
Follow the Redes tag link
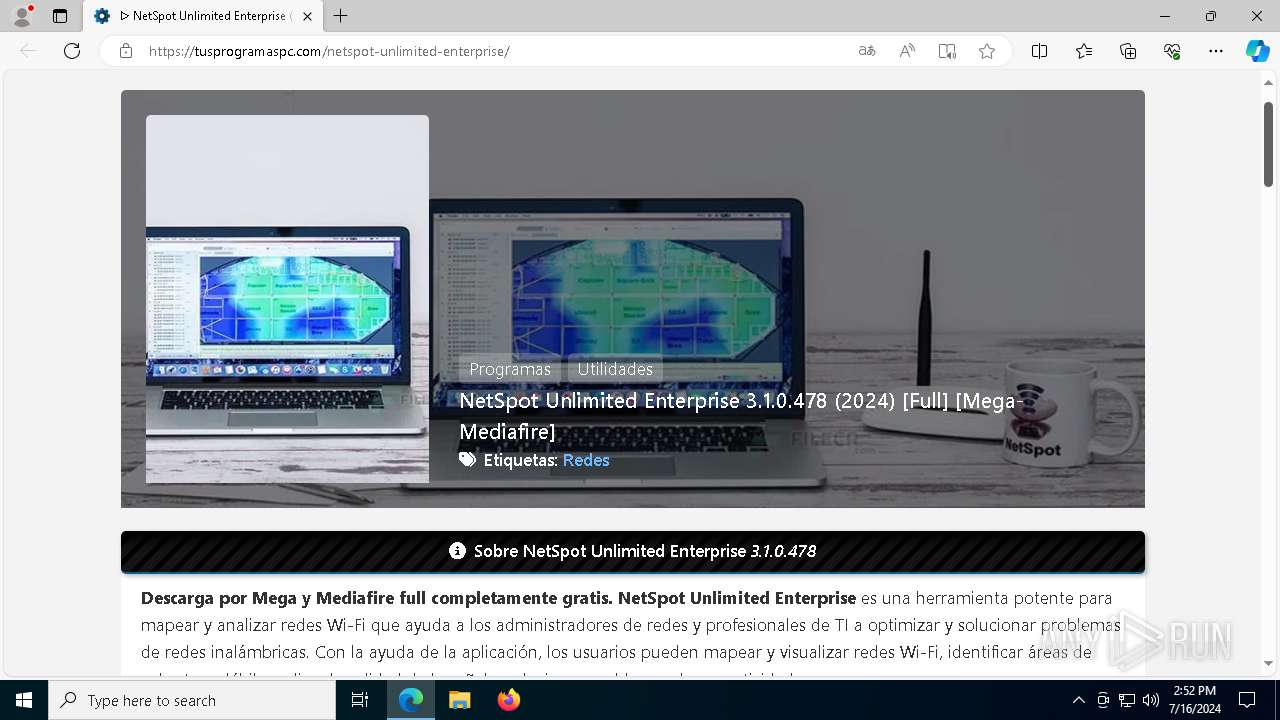(x=586, y=460)
